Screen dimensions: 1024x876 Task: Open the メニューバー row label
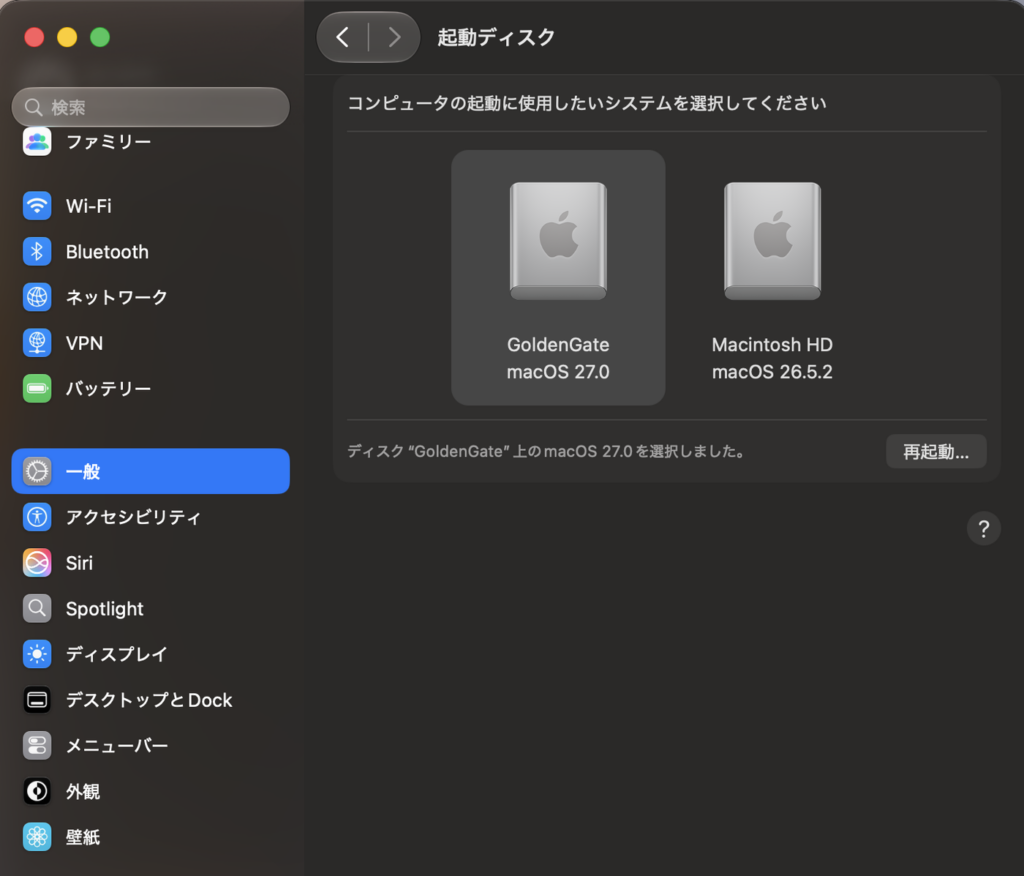(117, 746)
